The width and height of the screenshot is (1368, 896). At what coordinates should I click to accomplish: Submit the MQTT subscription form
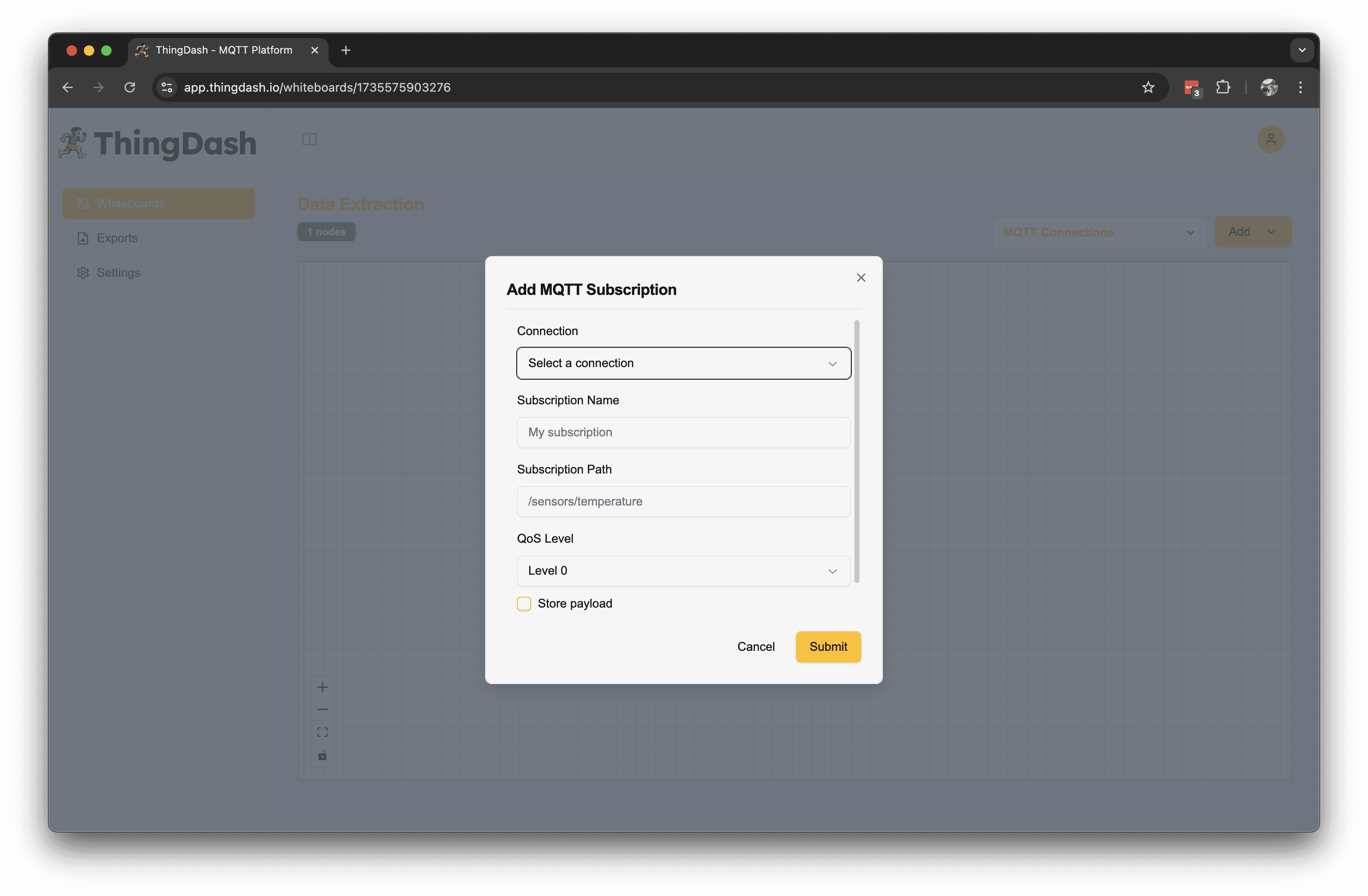pos(828,646)
